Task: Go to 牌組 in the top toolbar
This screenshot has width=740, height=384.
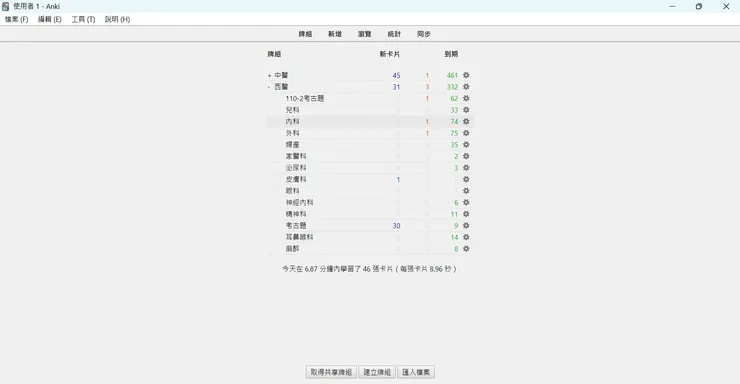Action: coord(305,34)
